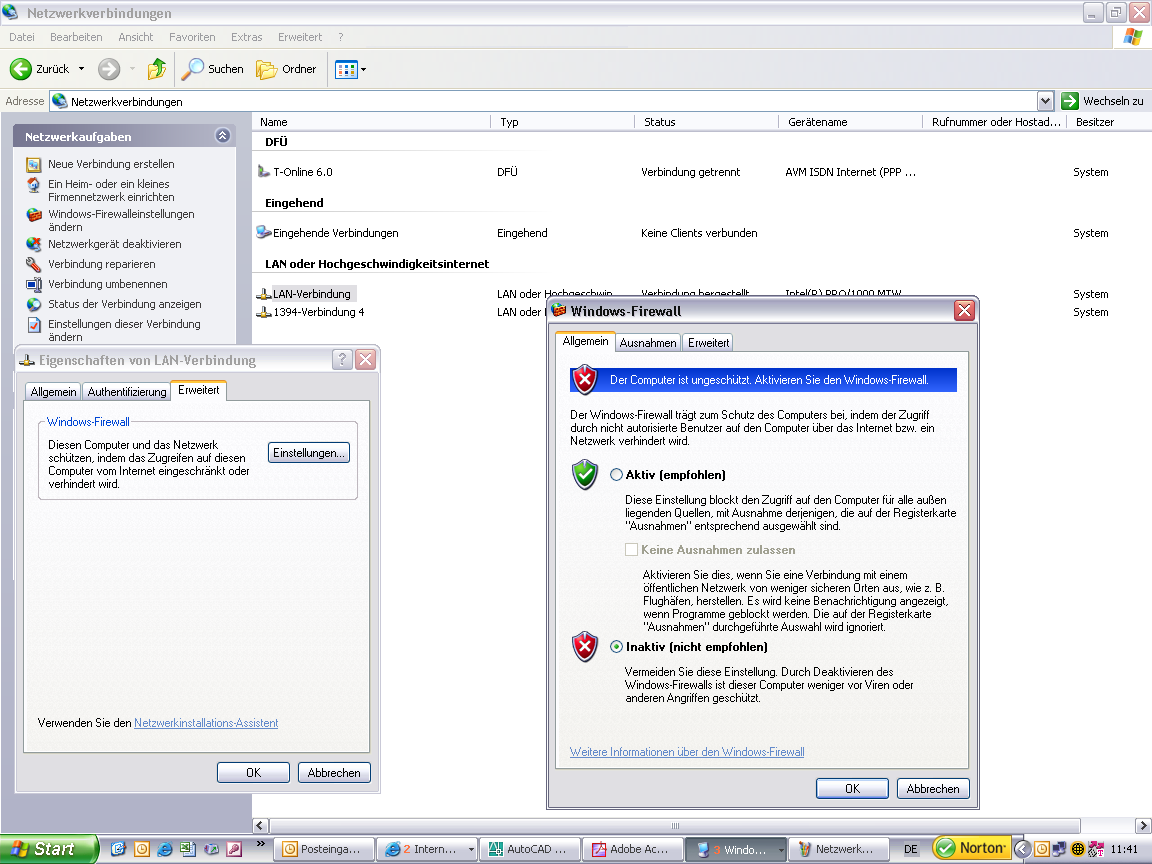This screenshot has width=1152, height=864.
Task: Go back with the Zurück arrow button
Action: [x=39, y=69]
